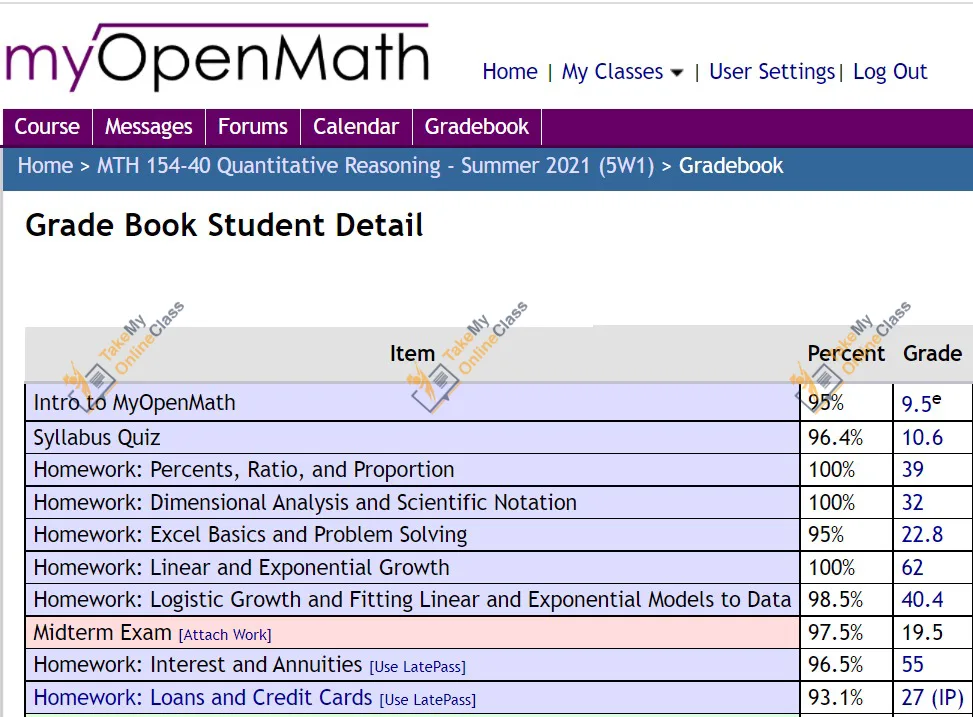Click Attach Work for the Midterm Exam

pyautogui.click(x=224, y=634)
